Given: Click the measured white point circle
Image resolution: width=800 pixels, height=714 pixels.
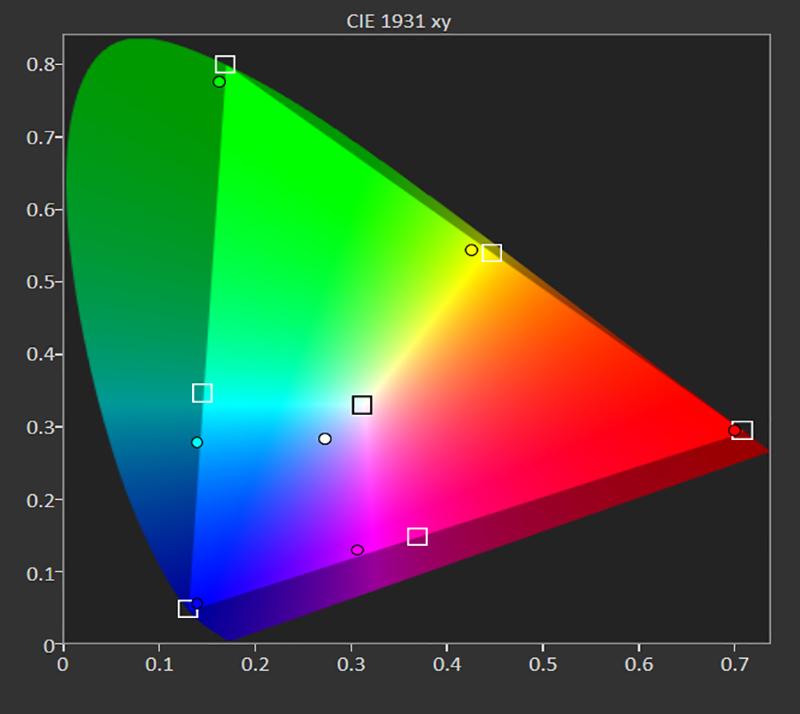Looking at the screenshot, I should (324, 439).
